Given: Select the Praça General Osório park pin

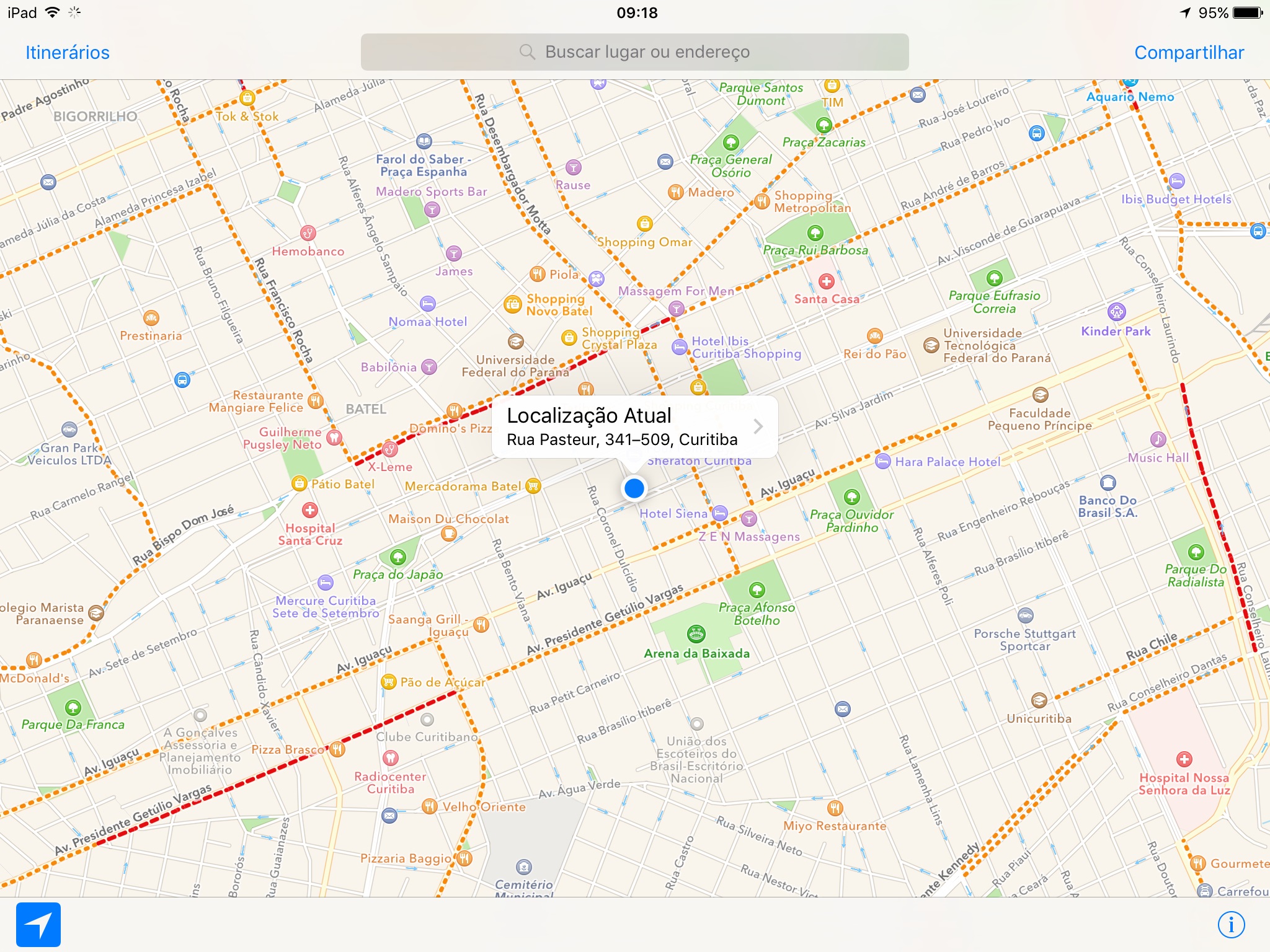Looking at the screenshot, I should 731,143.
